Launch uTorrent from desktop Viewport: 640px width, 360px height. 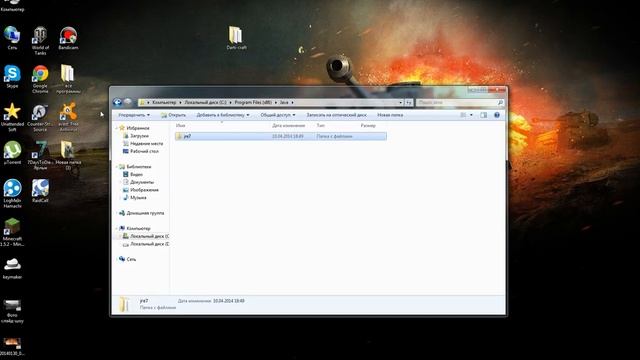tap(12, 153)
